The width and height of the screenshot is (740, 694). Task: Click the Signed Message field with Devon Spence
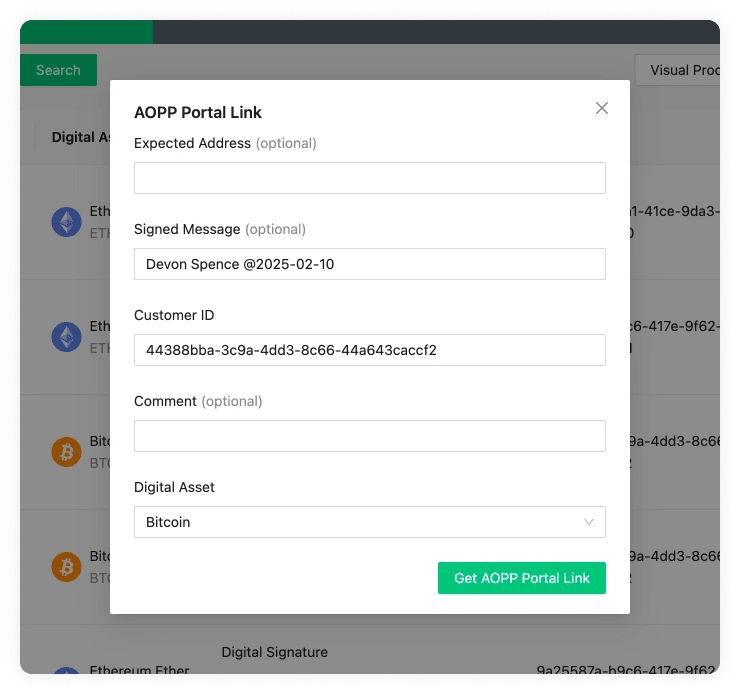coord(369,264)
